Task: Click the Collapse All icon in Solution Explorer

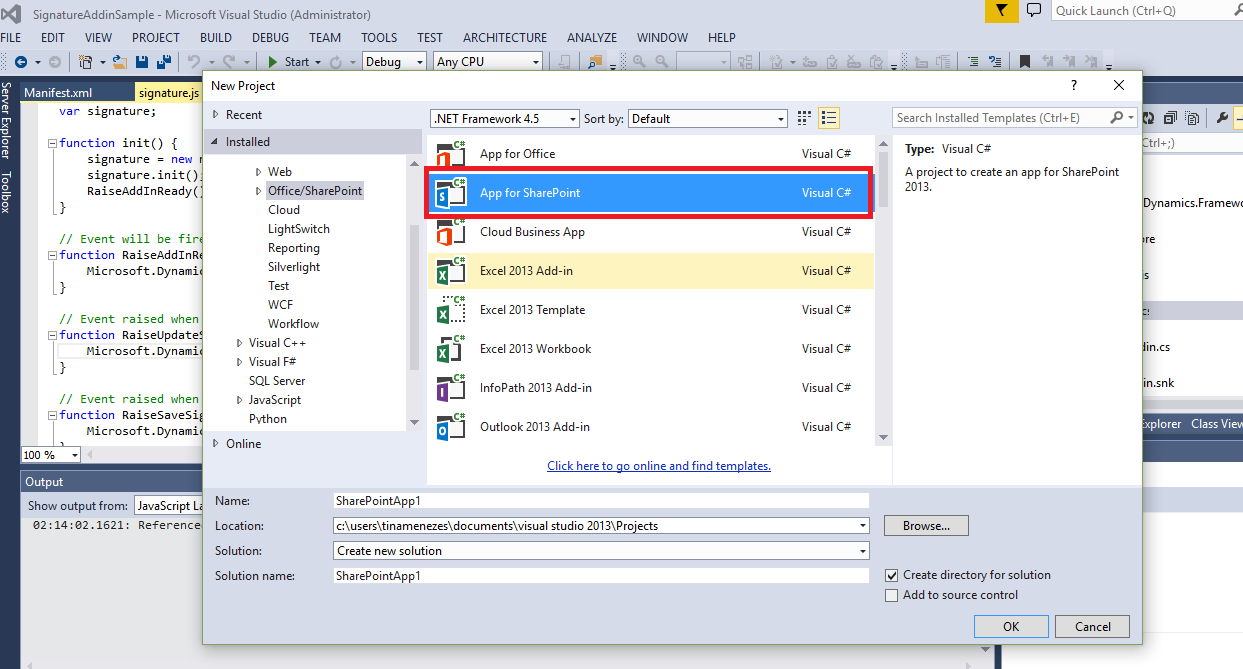Action: [1173, 118]
